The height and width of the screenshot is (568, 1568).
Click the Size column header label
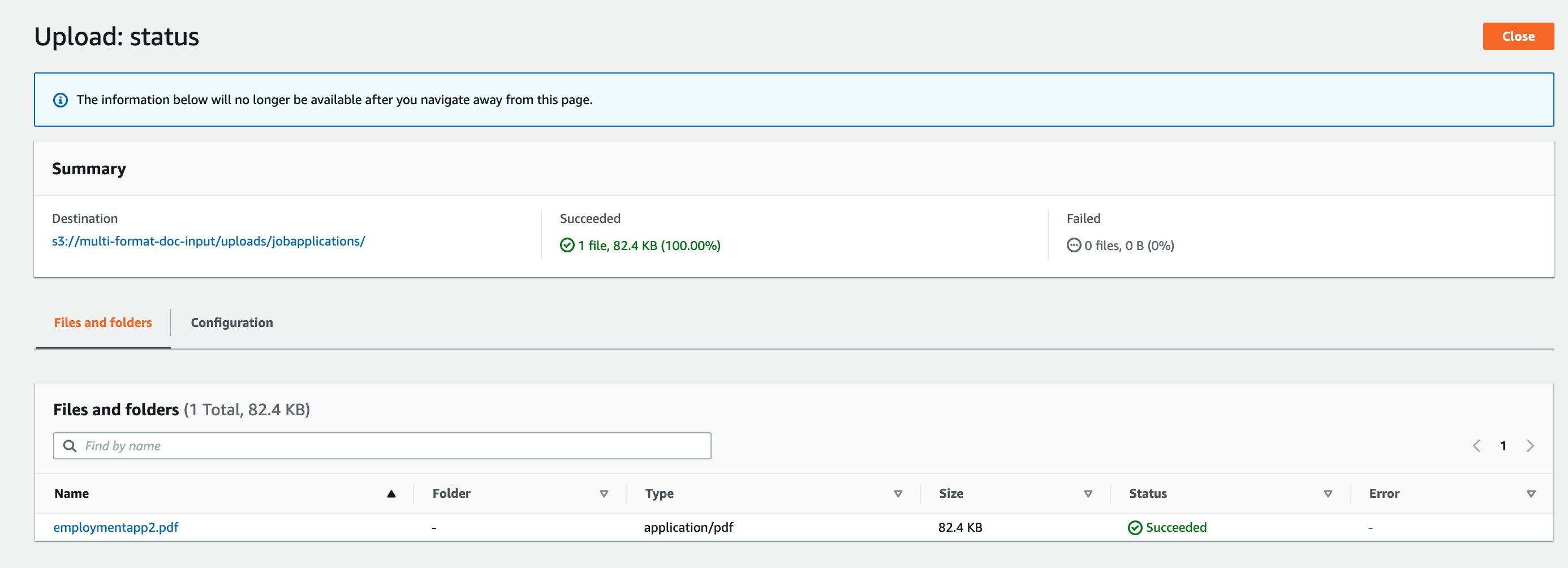(x=951, y=494)
